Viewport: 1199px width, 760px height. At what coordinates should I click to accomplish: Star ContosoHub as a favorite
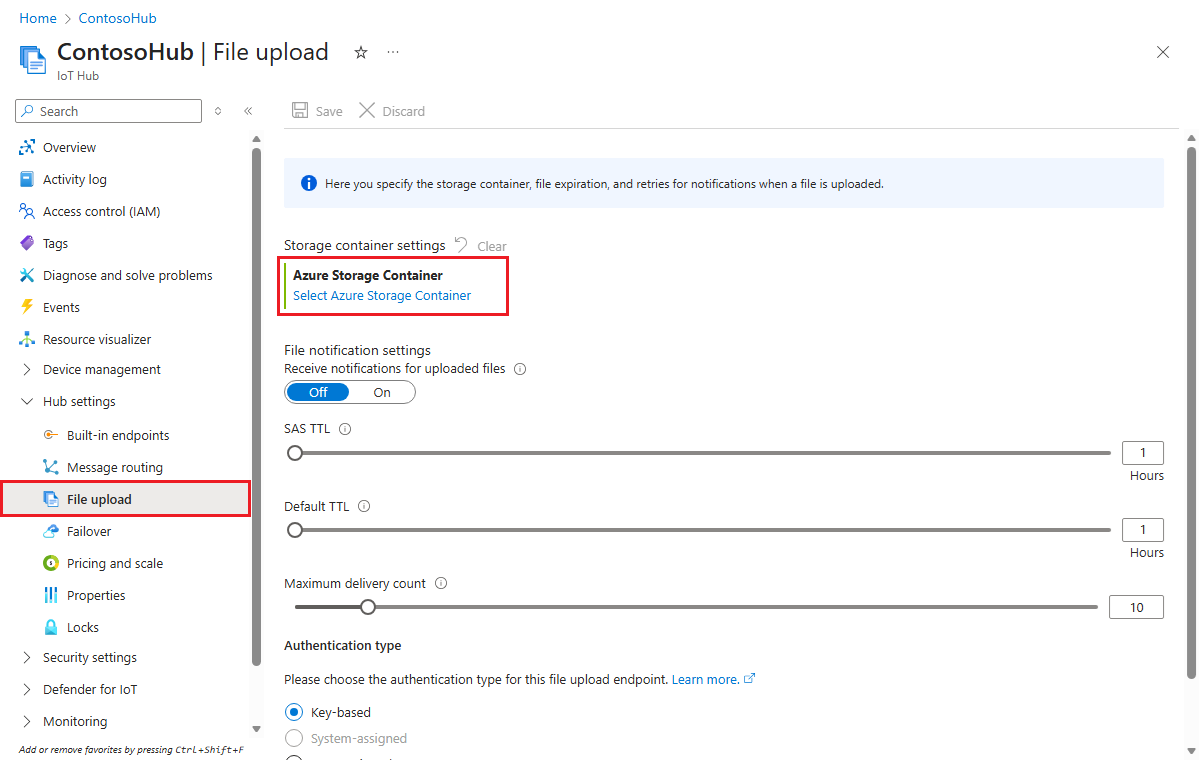pos(360,53)
